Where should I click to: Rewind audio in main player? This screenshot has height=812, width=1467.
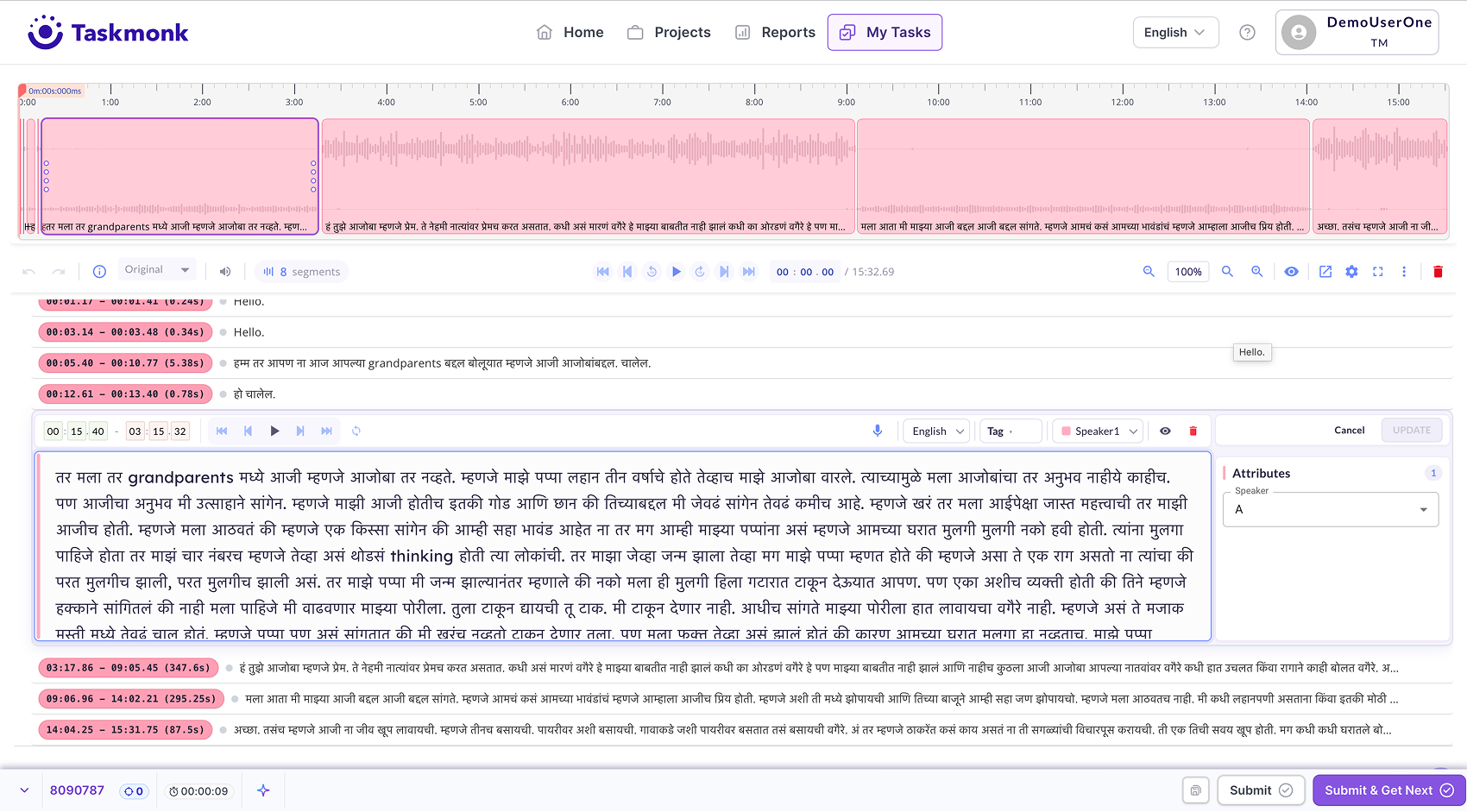coord(652,271)
